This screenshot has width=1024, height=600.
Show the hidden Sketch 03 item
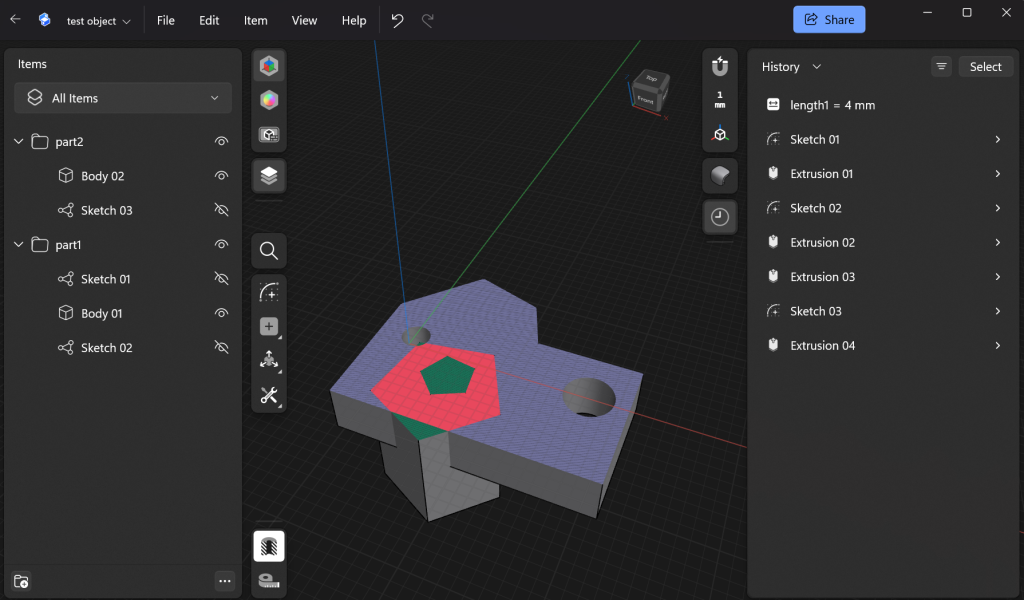[x=222, y=210]
